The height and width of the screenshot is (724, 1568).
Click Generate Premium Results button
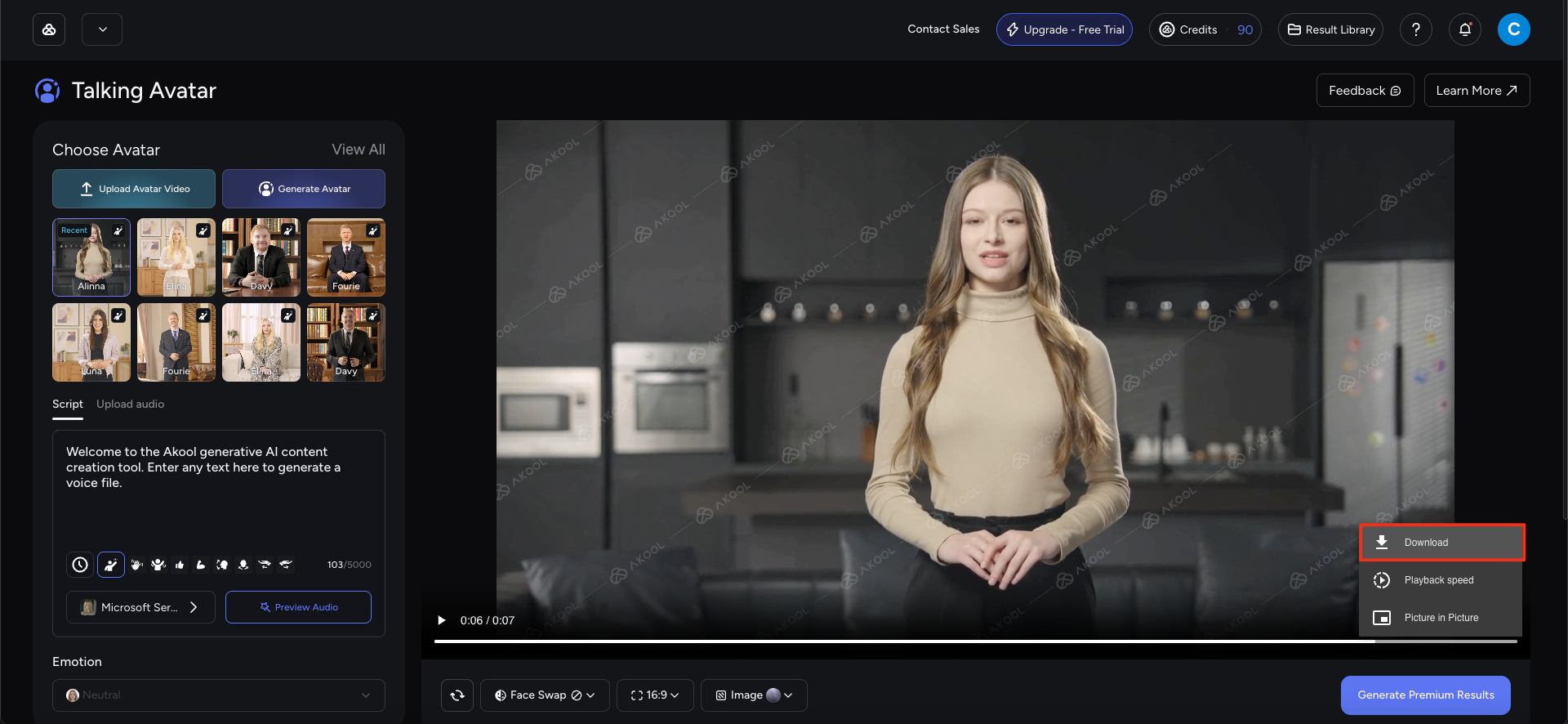tap(1426, 695)
